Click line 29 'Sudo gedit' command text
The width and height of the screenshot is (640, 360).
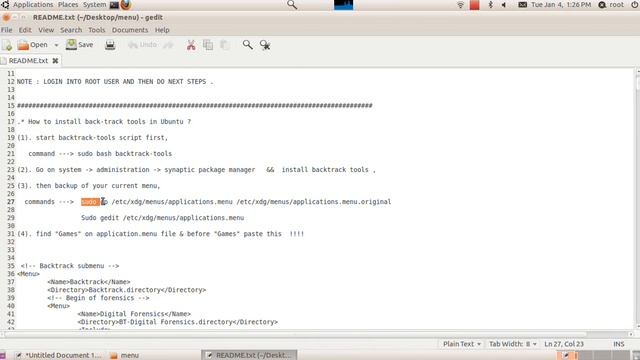162,218
